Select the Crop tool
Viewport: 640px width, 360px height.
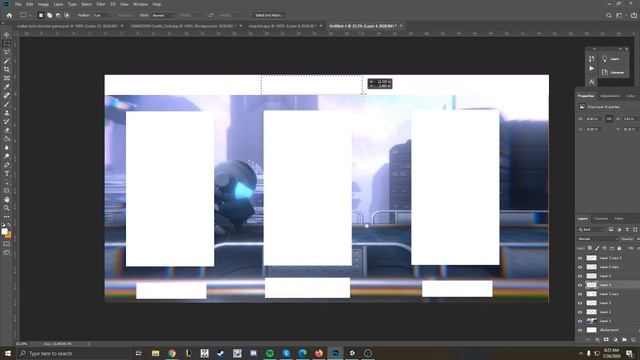click(x=7, y=69)
